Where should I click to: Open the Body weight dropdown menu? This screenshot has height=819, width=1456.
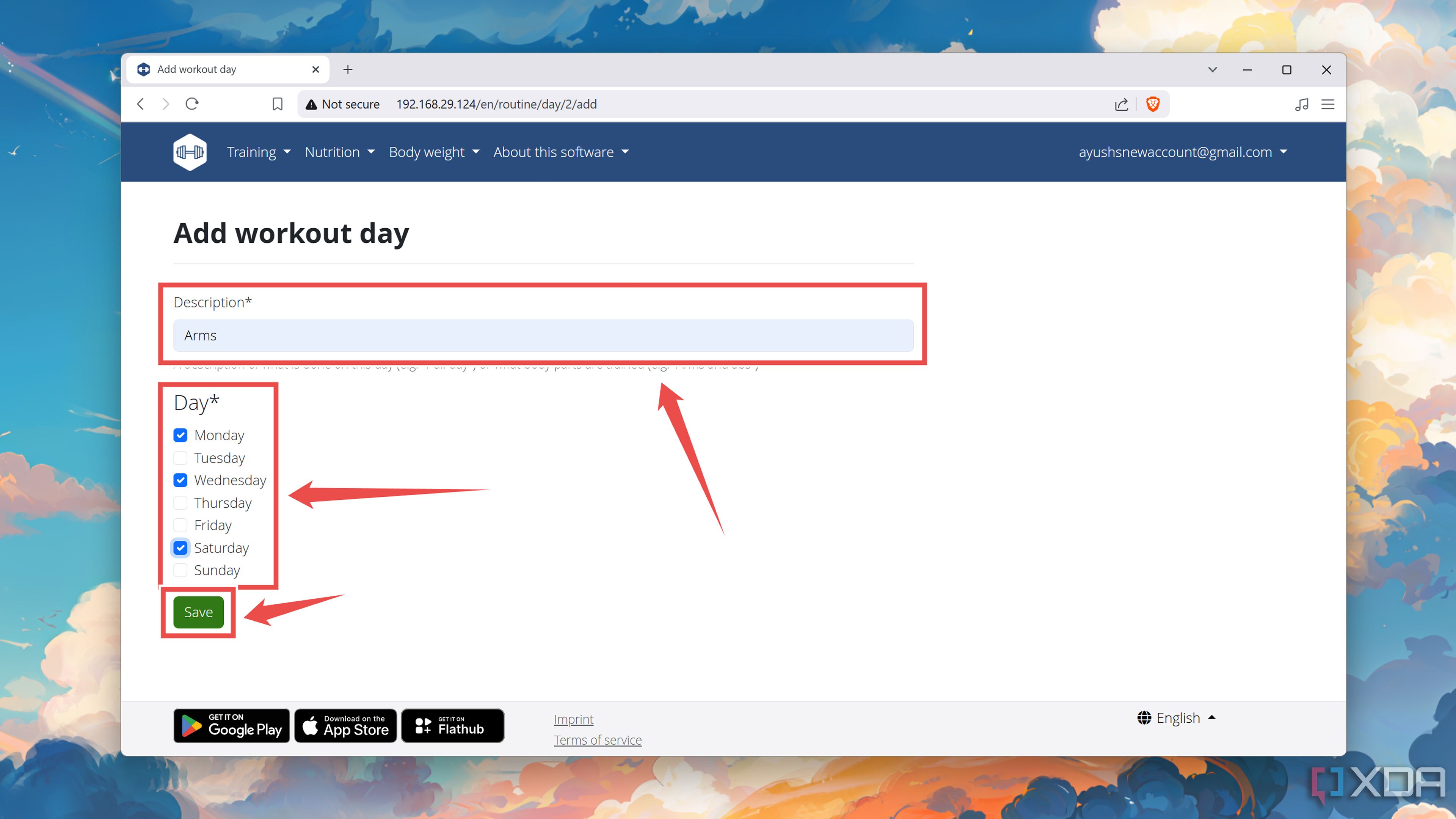click(432, 151)
